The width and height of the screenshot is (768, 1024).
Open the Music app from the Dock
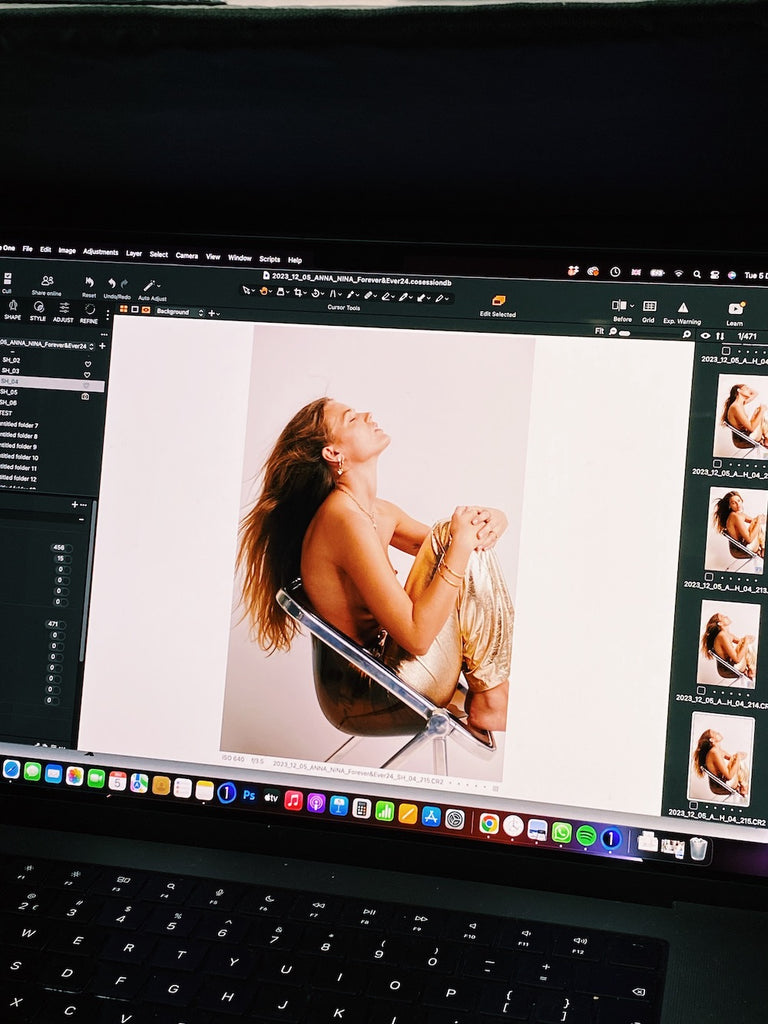tap(293, 799)
